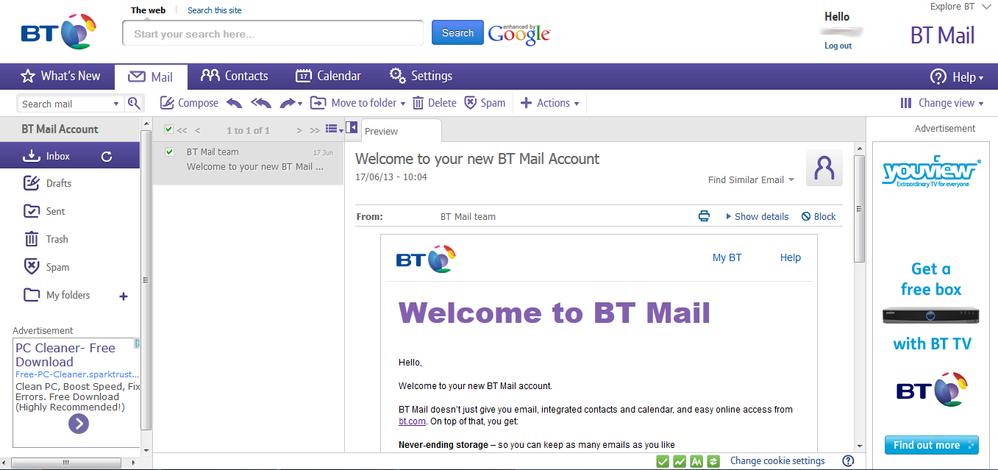Select the Mail tab
Screen dimensions: 998x470
(151, 77)
